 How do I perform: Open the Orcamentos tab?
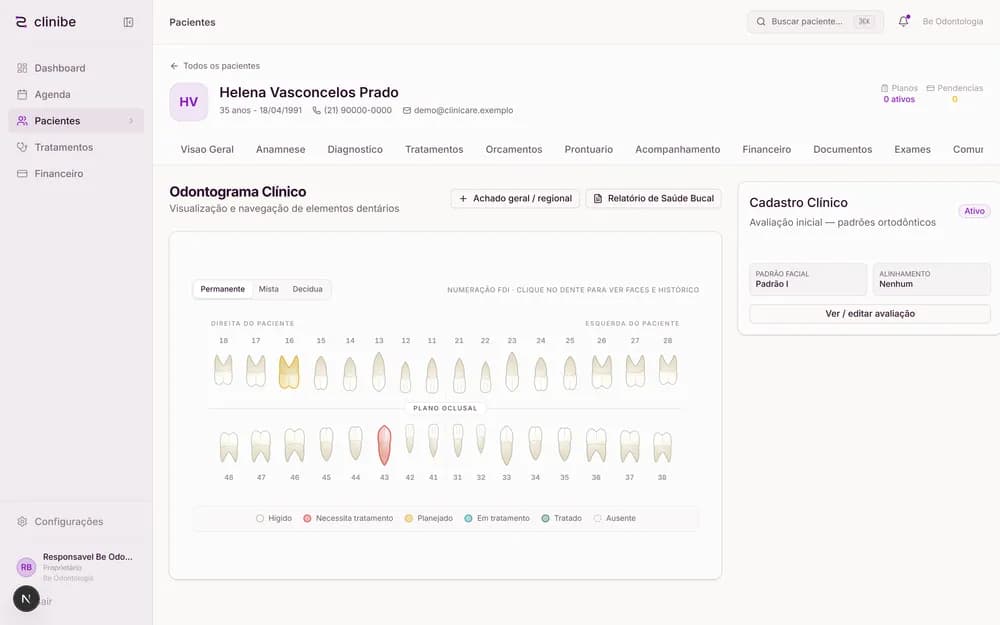pyautogui.click(x=514, y=149)
